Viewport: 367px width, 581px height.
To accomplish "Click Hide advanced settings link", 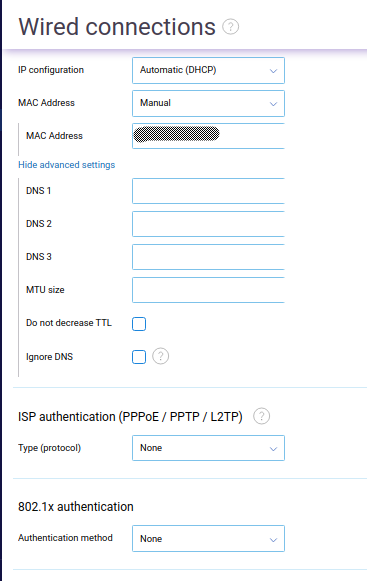I will [x=67, y=165].
